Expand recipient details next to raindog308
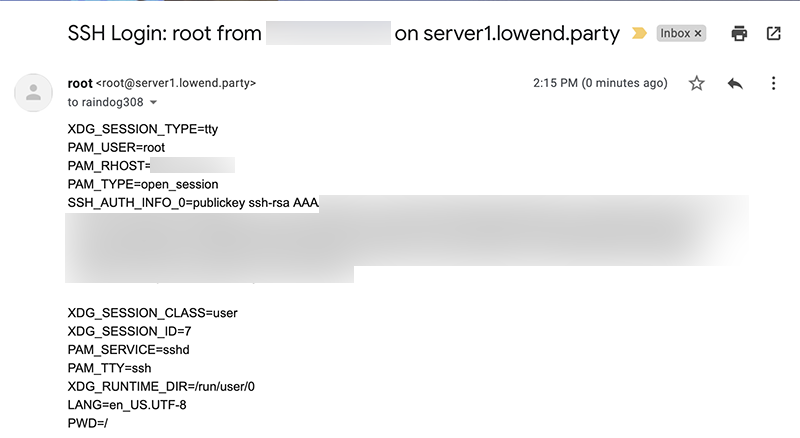 pos(153,102)
